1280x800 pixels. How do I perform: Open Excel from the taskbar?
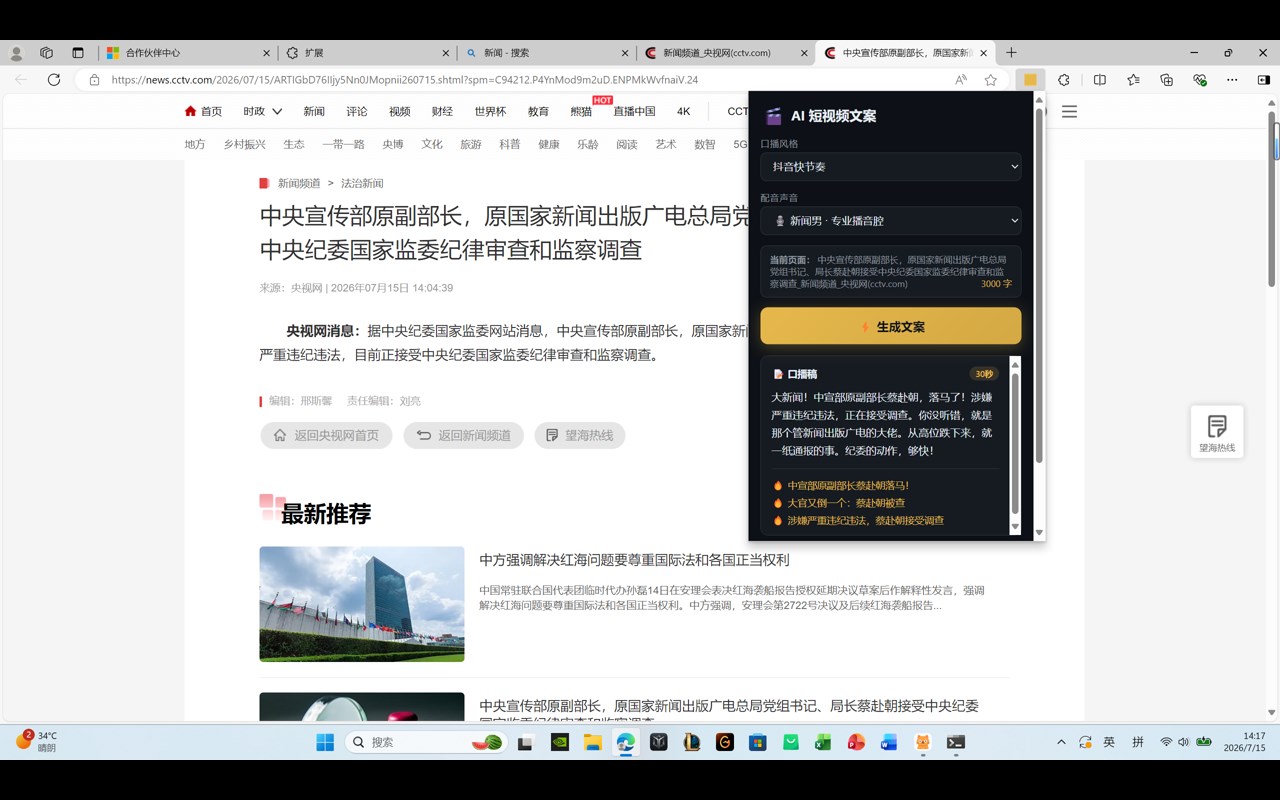tap(823, 742)
